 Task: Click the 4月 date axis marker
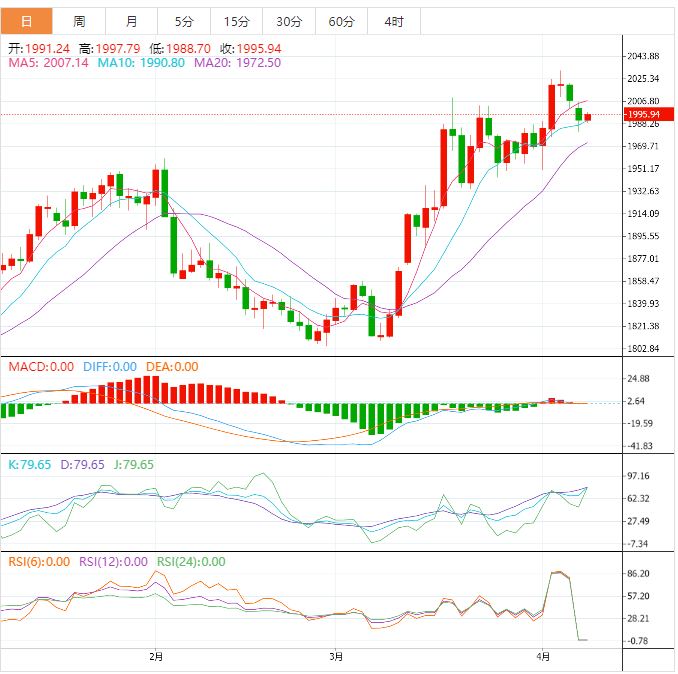tap(543, 657)
